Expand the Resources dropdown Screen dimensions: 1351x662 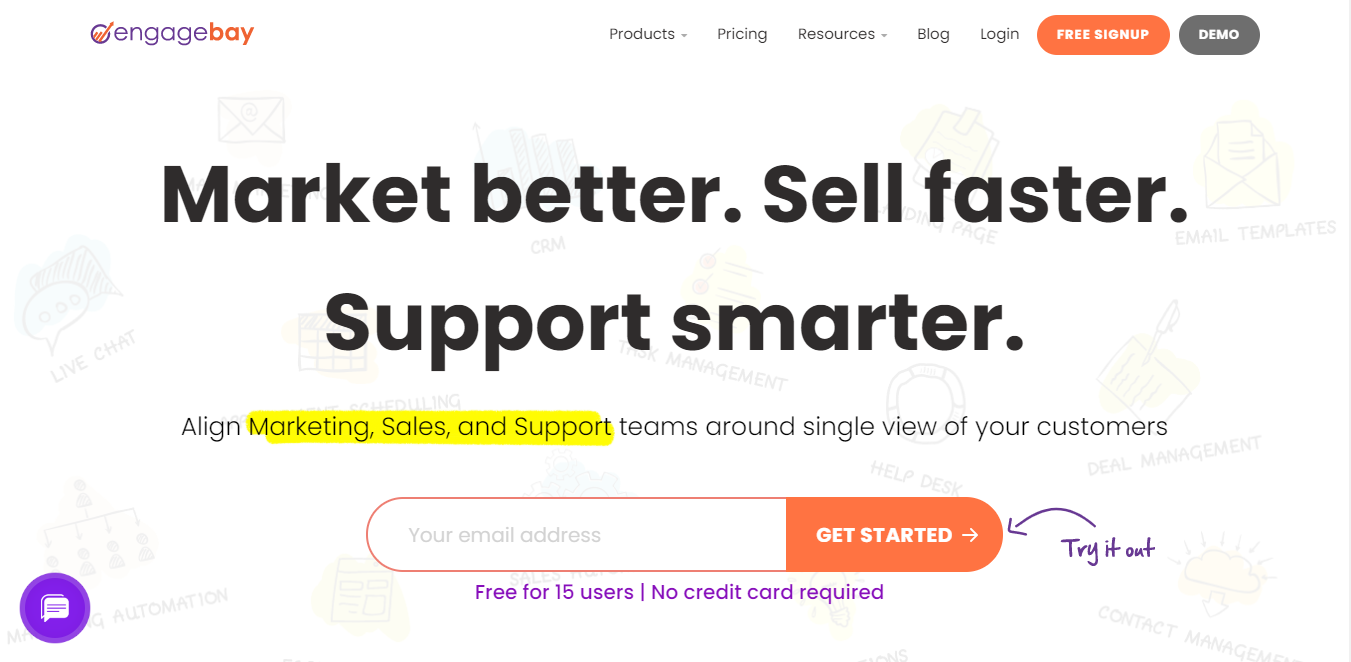pos(841,33)
